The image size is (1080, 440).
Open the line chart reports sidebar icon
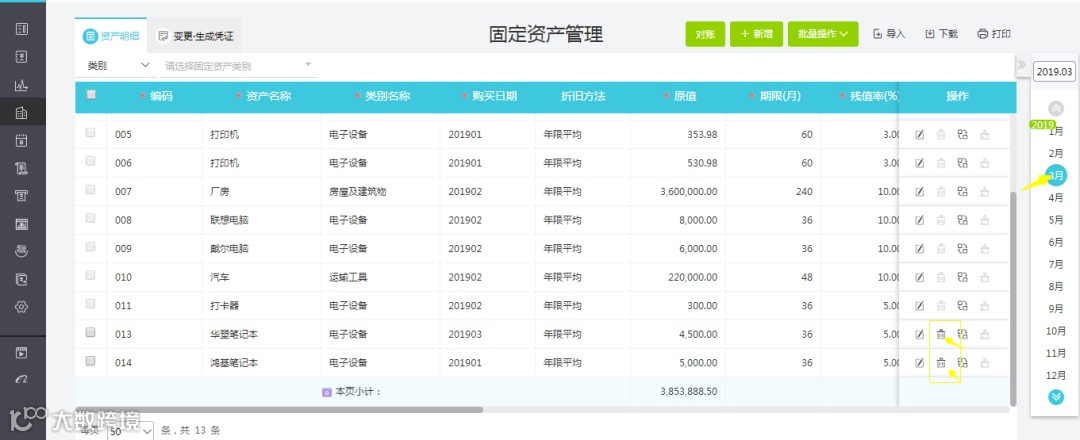21,85
